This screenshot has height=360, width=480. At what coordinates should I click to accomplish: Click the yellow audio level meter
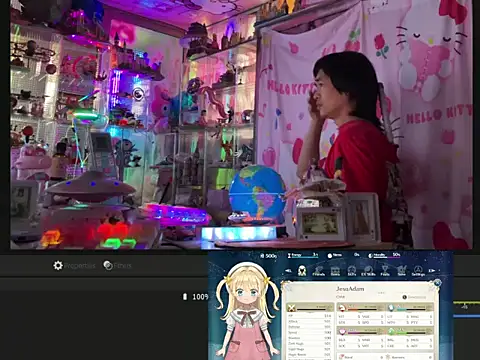[466, 303]
